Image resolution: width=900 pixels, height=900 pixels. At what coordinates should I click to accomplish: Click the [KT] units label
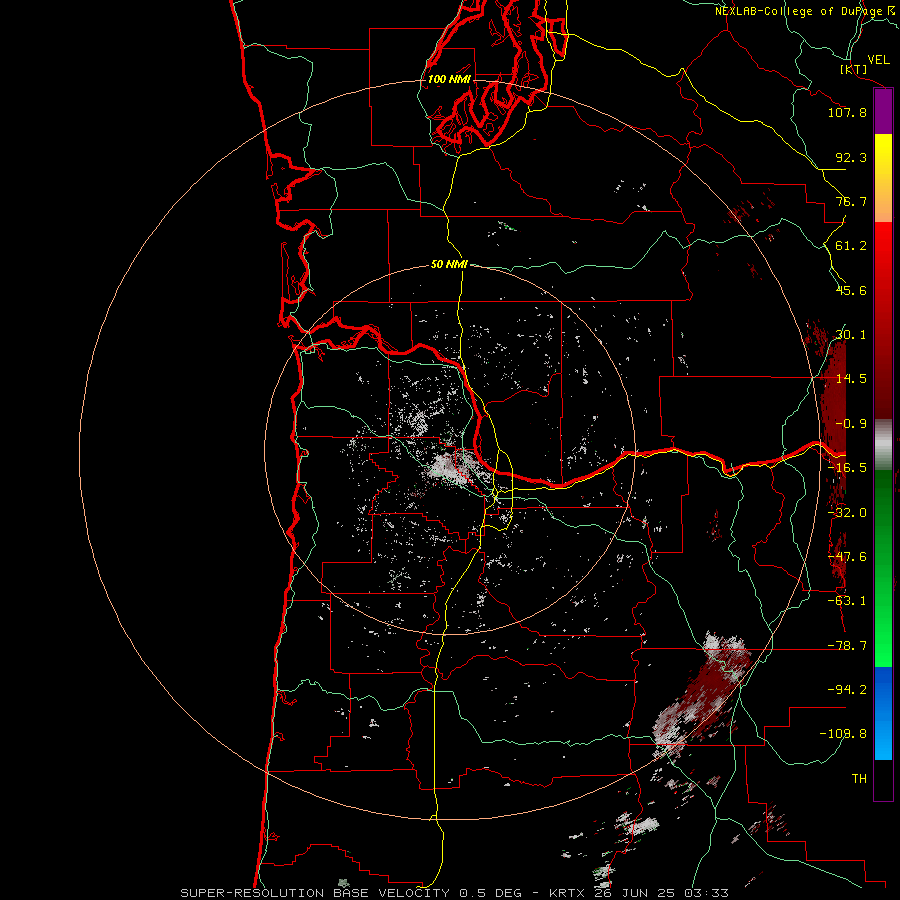click(x=854, y=69)
